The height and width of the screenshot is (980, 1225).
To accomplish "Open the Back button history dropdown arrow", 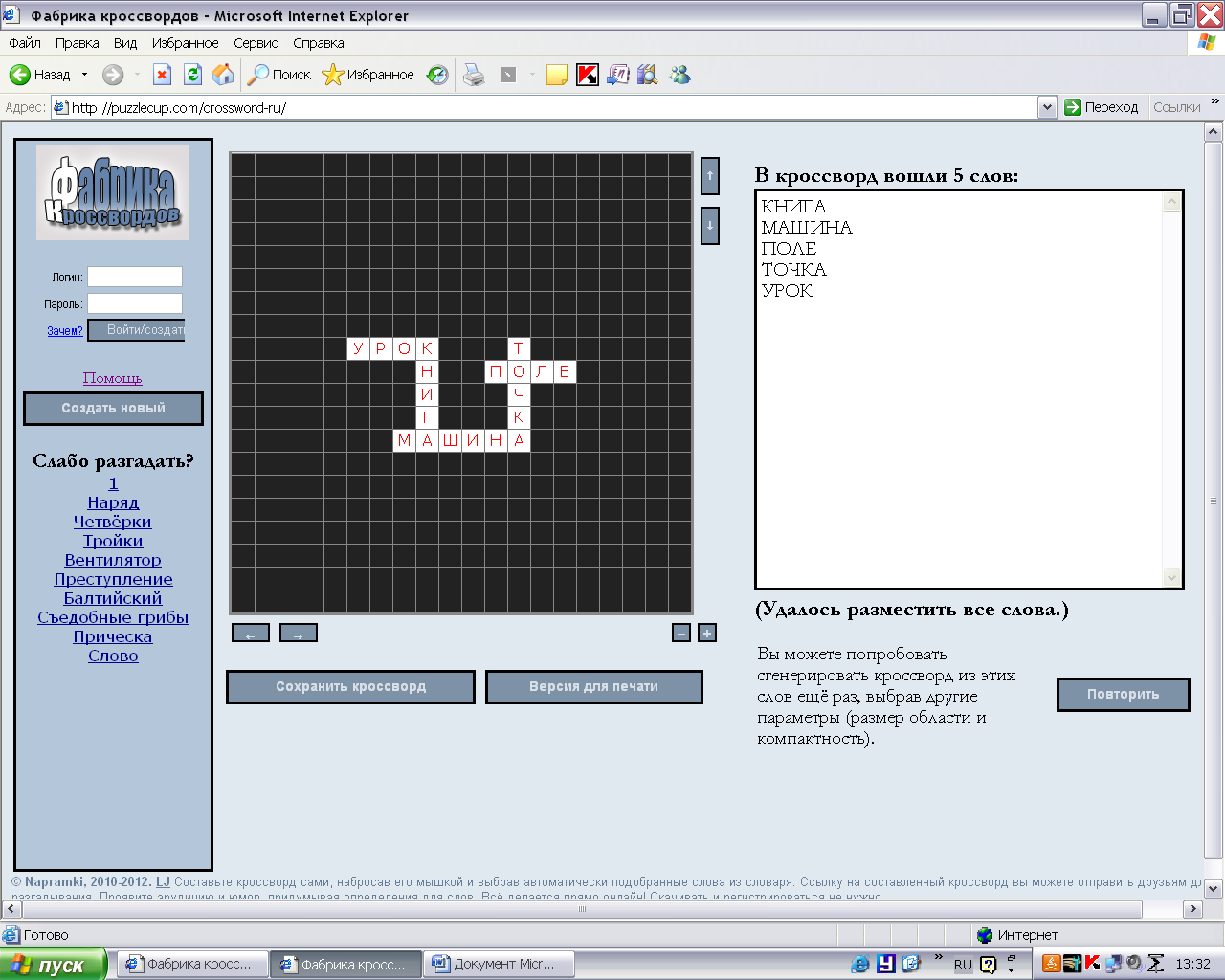I will click(x=84, y=75).
